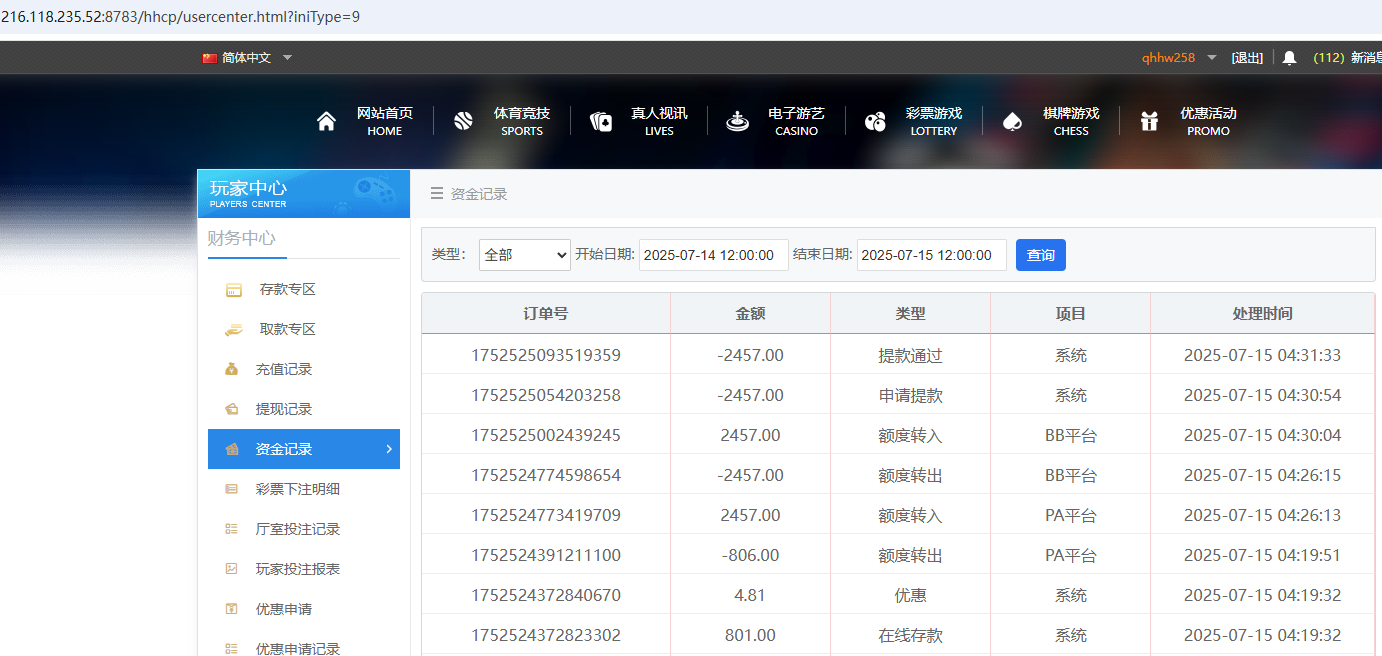
Task: Open the 类型 type dropdown showing 全部
Action: tap(524, 255)
